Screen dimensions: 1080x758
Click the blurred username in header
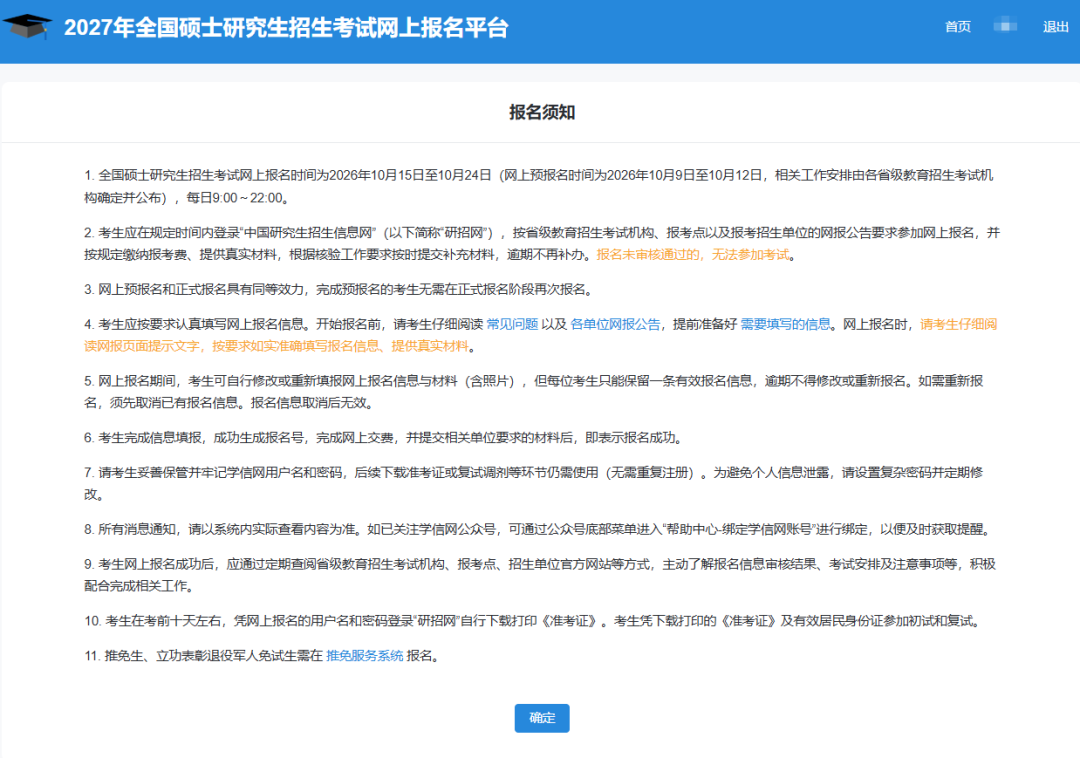point(1006,26)
